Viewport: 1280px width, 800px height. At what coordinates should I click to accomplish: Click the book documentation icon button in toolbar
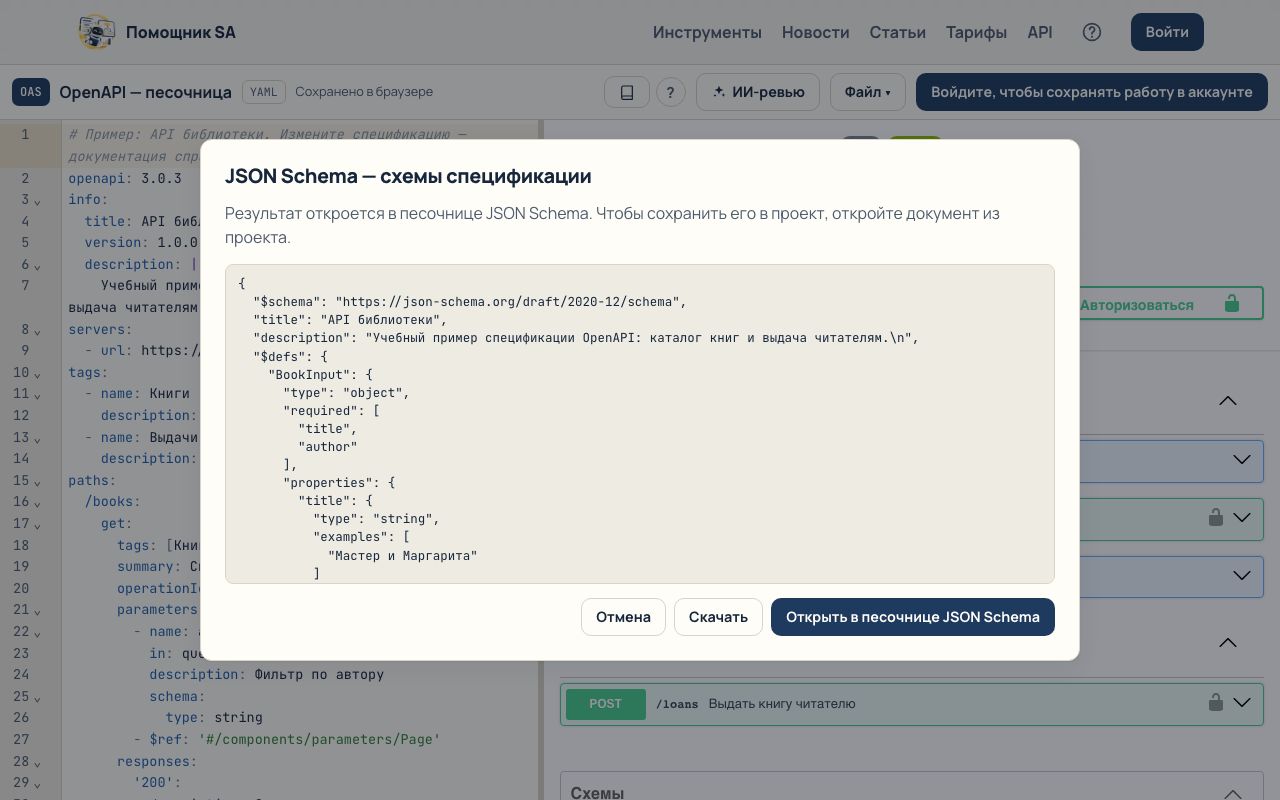[627, 92]
